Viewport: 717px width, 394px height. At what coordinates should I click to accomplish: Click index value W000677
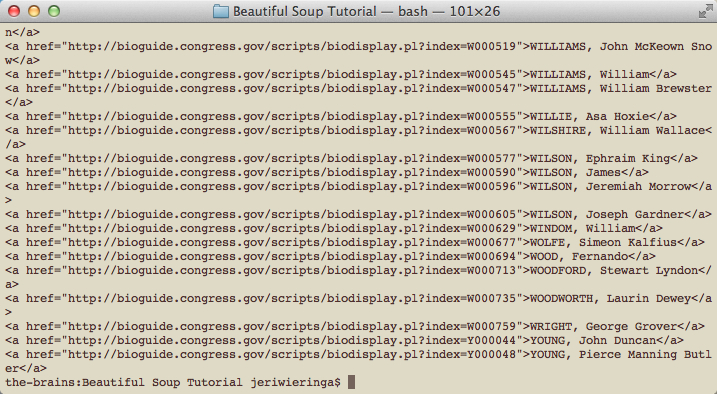491,242
